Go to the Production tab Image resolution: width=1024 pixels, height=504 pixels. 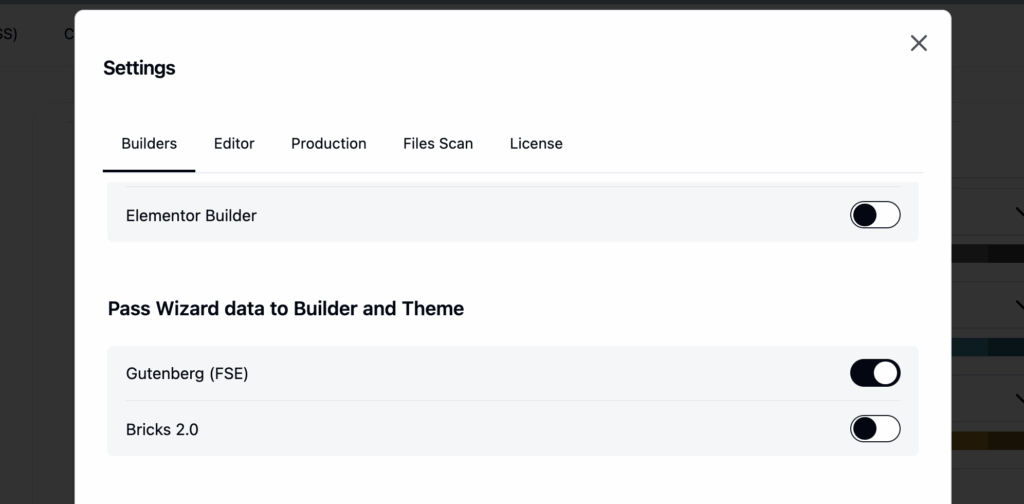point(328,144)
